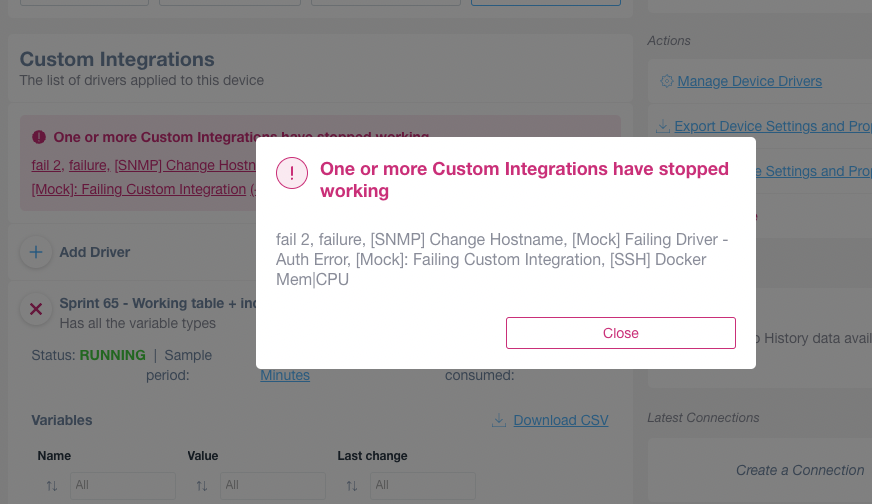Sort variables by Name column arrows
This screenshot has width=872, height=504.
52,486
